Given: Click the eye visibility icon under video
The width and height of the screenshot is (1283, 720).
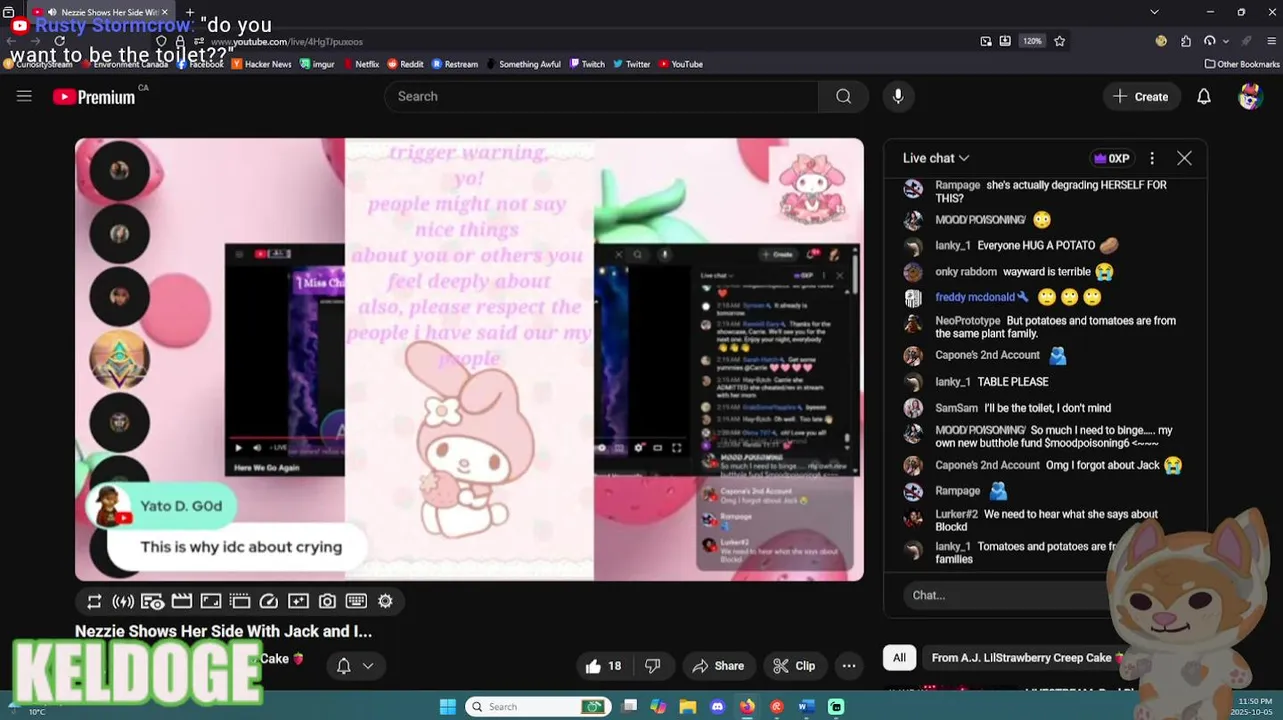Looking at the screenshot, I should click(152, 601).
